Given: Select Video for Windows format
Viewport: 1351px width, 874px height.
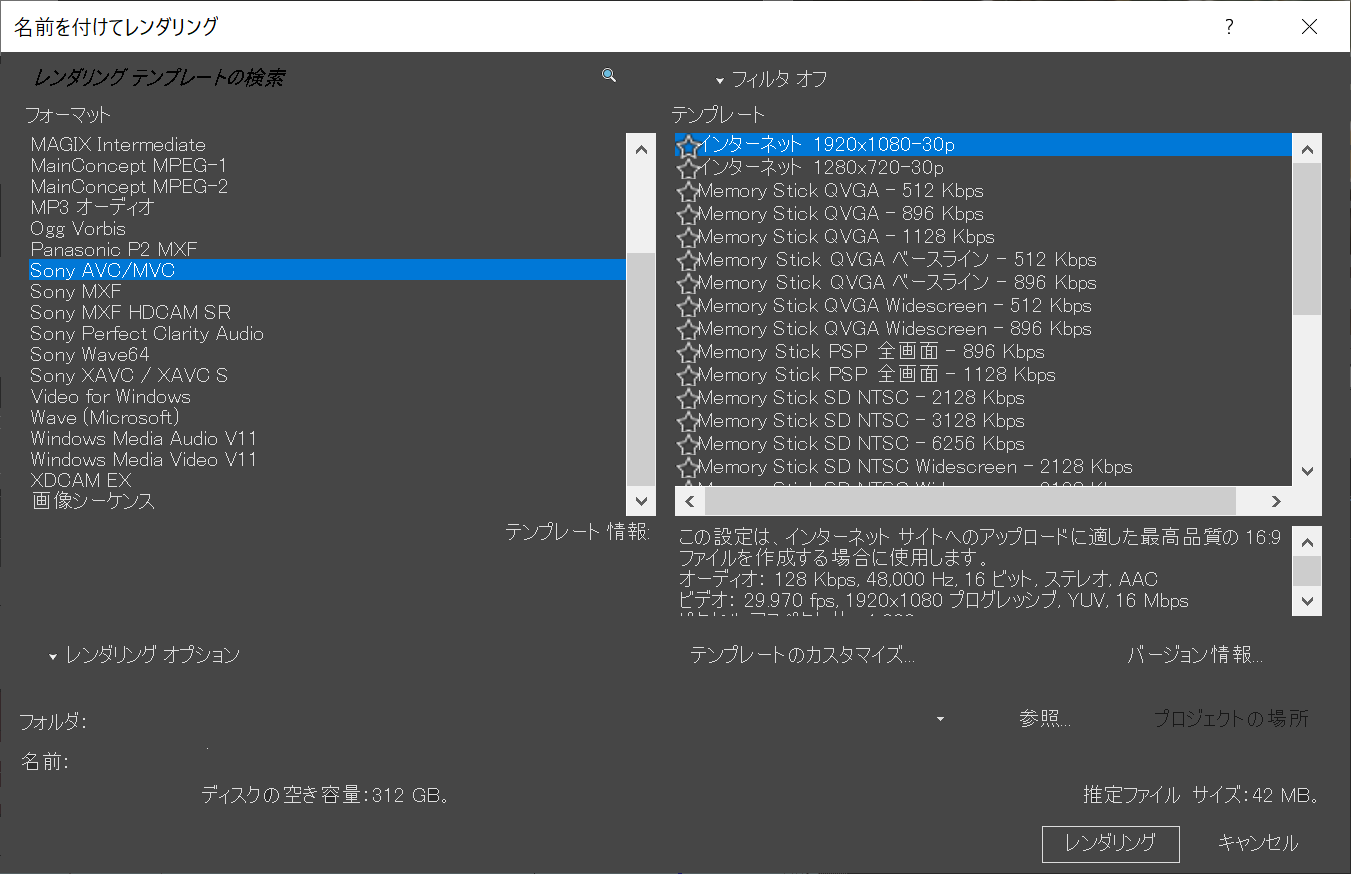Looking at the screenshot, I should (327, 396).
